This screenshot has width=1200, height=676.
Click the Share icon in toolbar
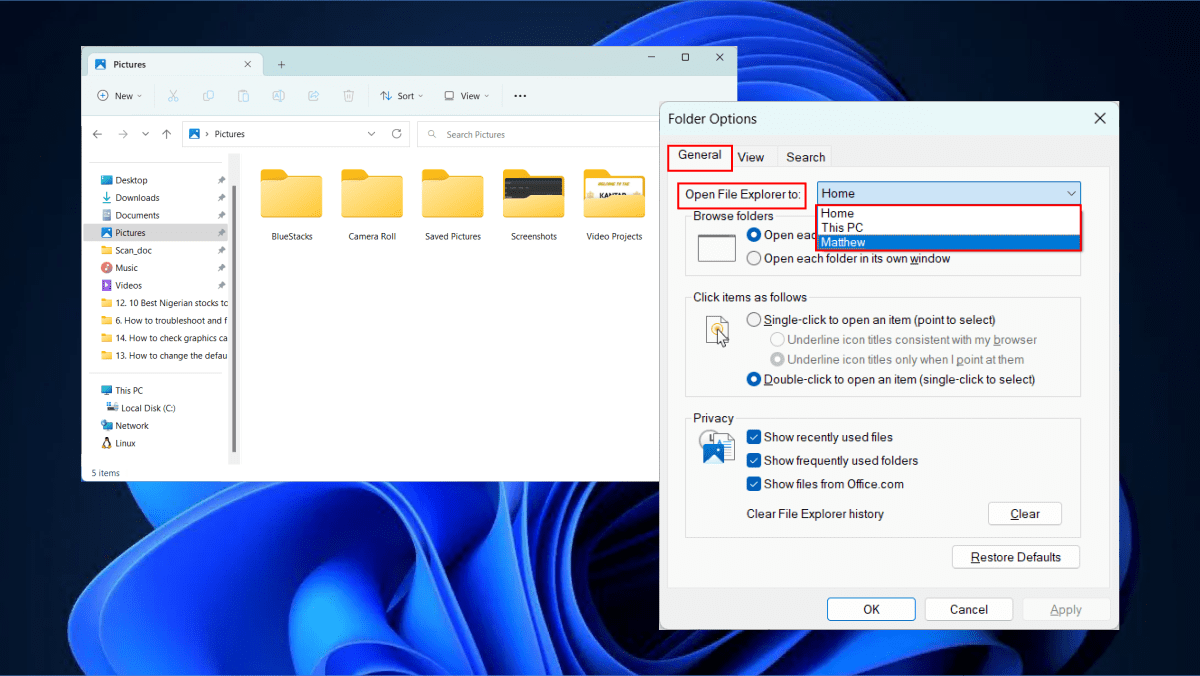coord(313,96)
